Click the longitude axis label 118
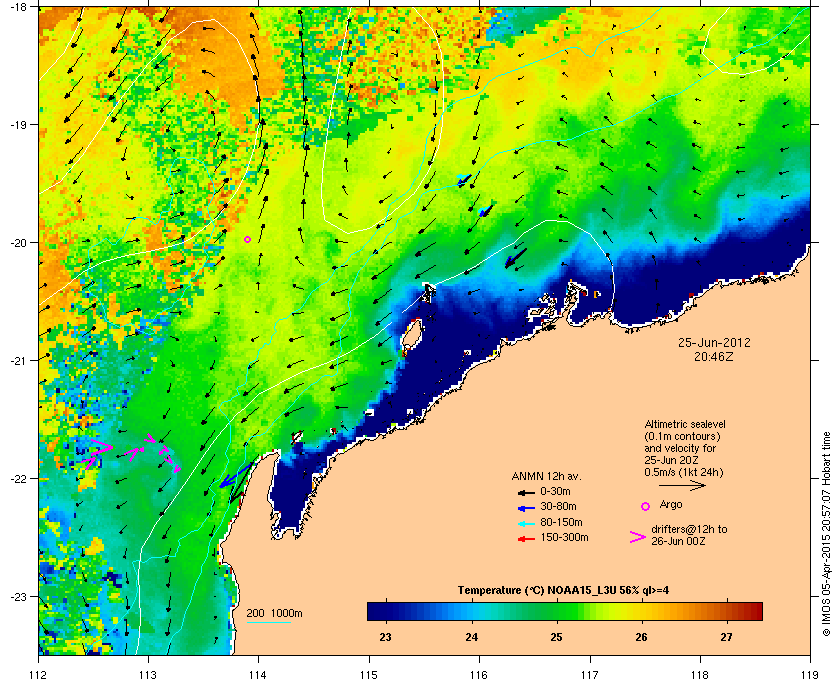 pyautogui.click(x=700, y=674)
